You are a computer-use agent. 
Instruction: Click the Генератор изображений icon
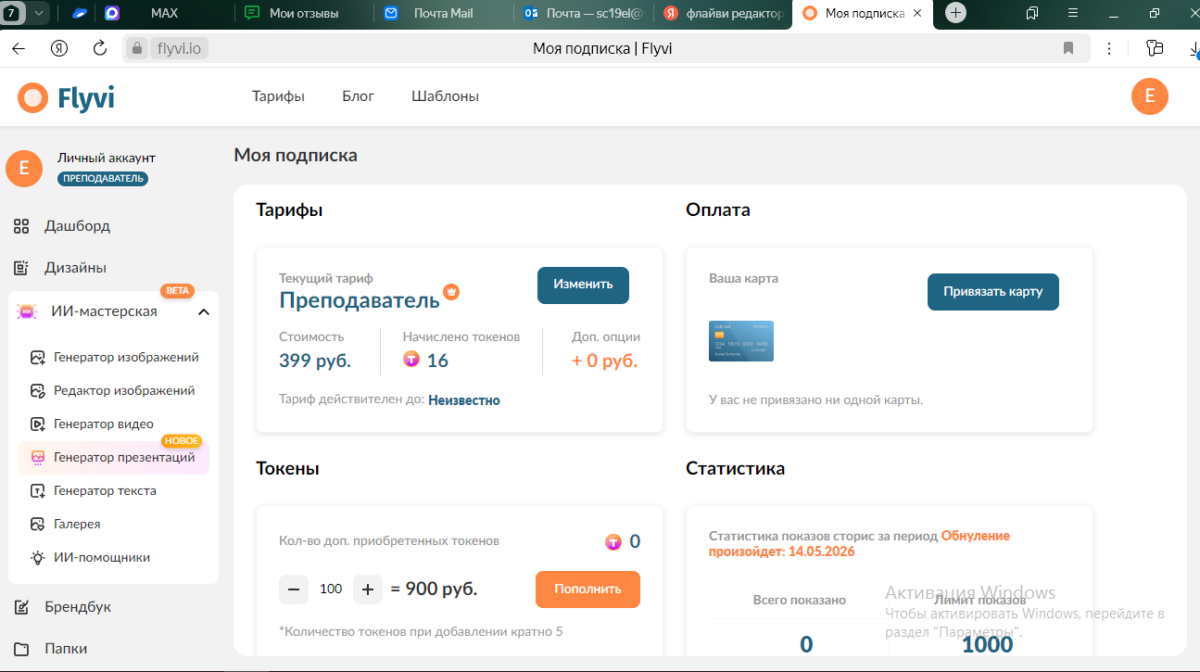click(38, 357)
